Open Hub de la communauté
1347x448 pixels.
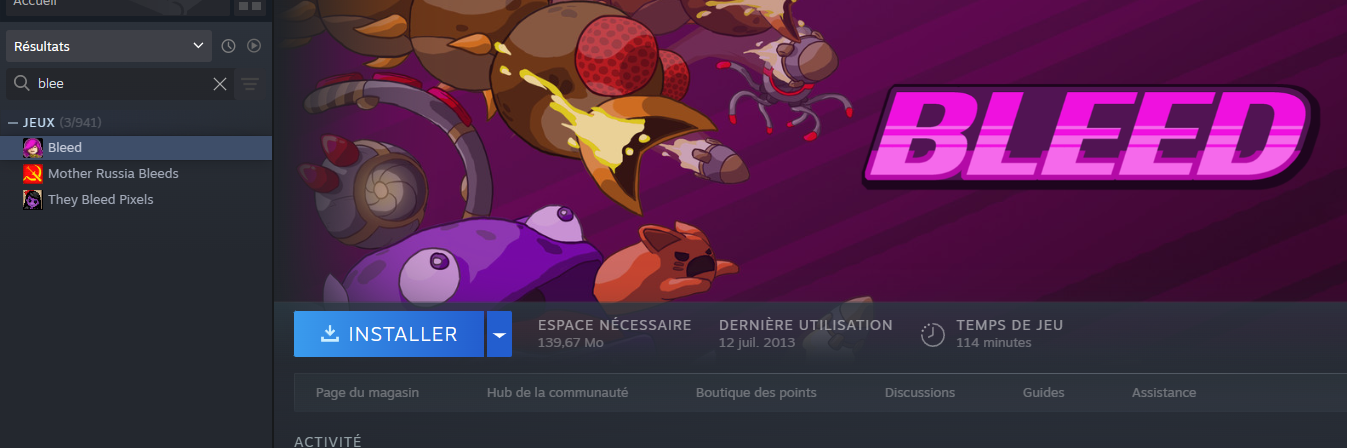[x=557, y=393]
